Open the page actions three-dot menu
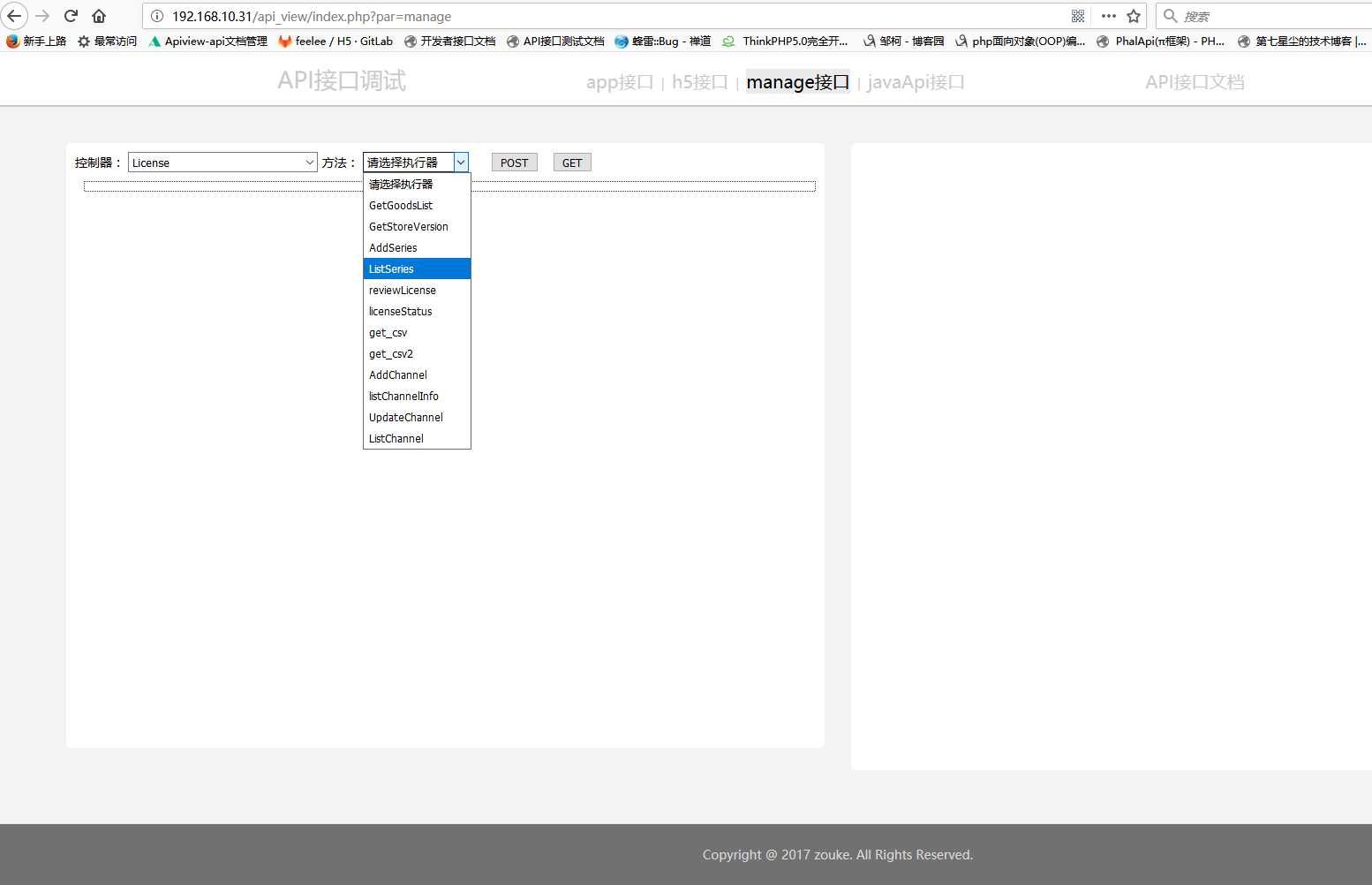The image size is (1372, 885). click(x=1109, y=16)
